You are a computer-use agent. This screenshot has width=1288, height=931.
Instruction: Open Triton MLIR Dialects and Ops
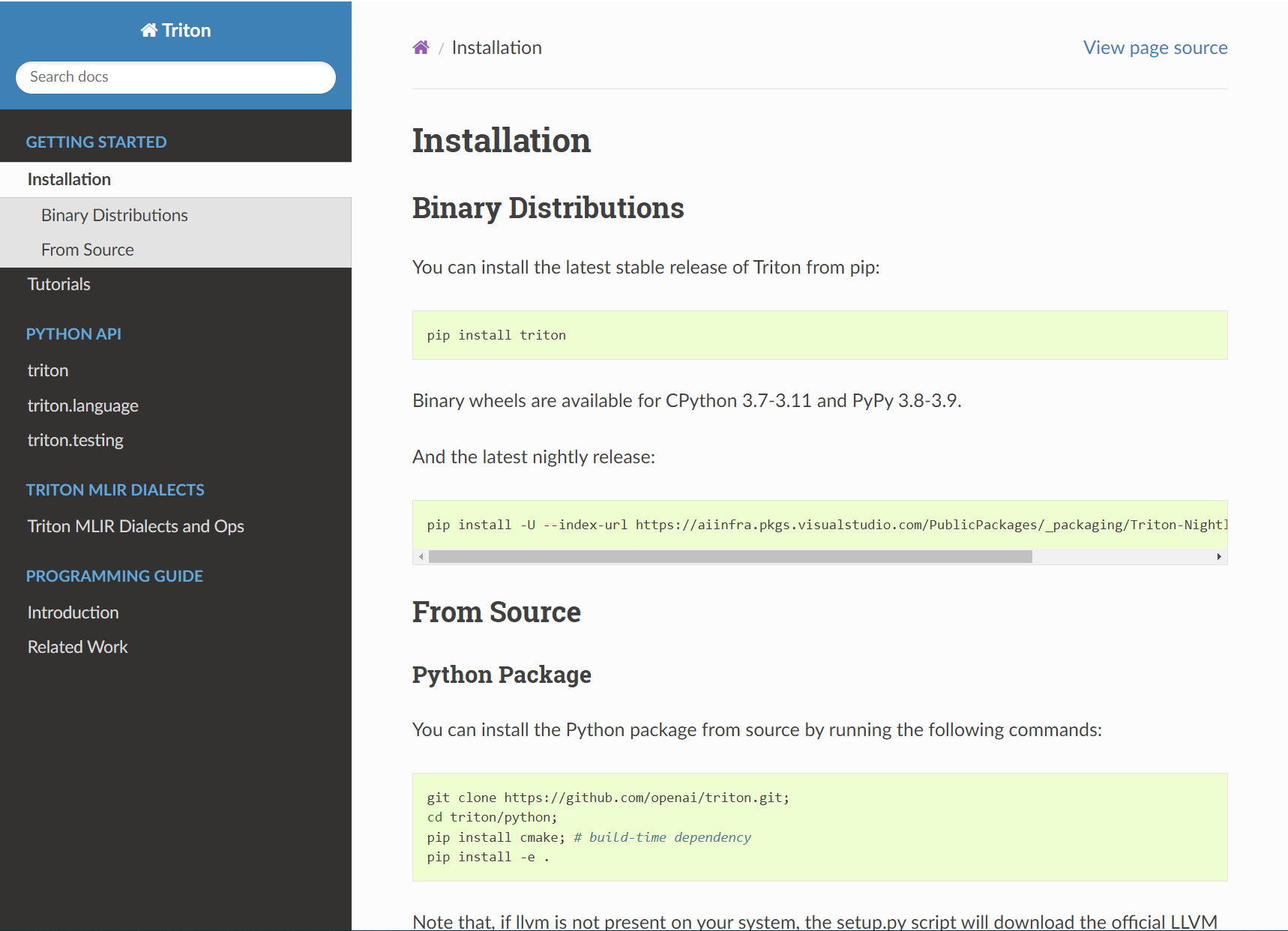(x=136, y=527)
